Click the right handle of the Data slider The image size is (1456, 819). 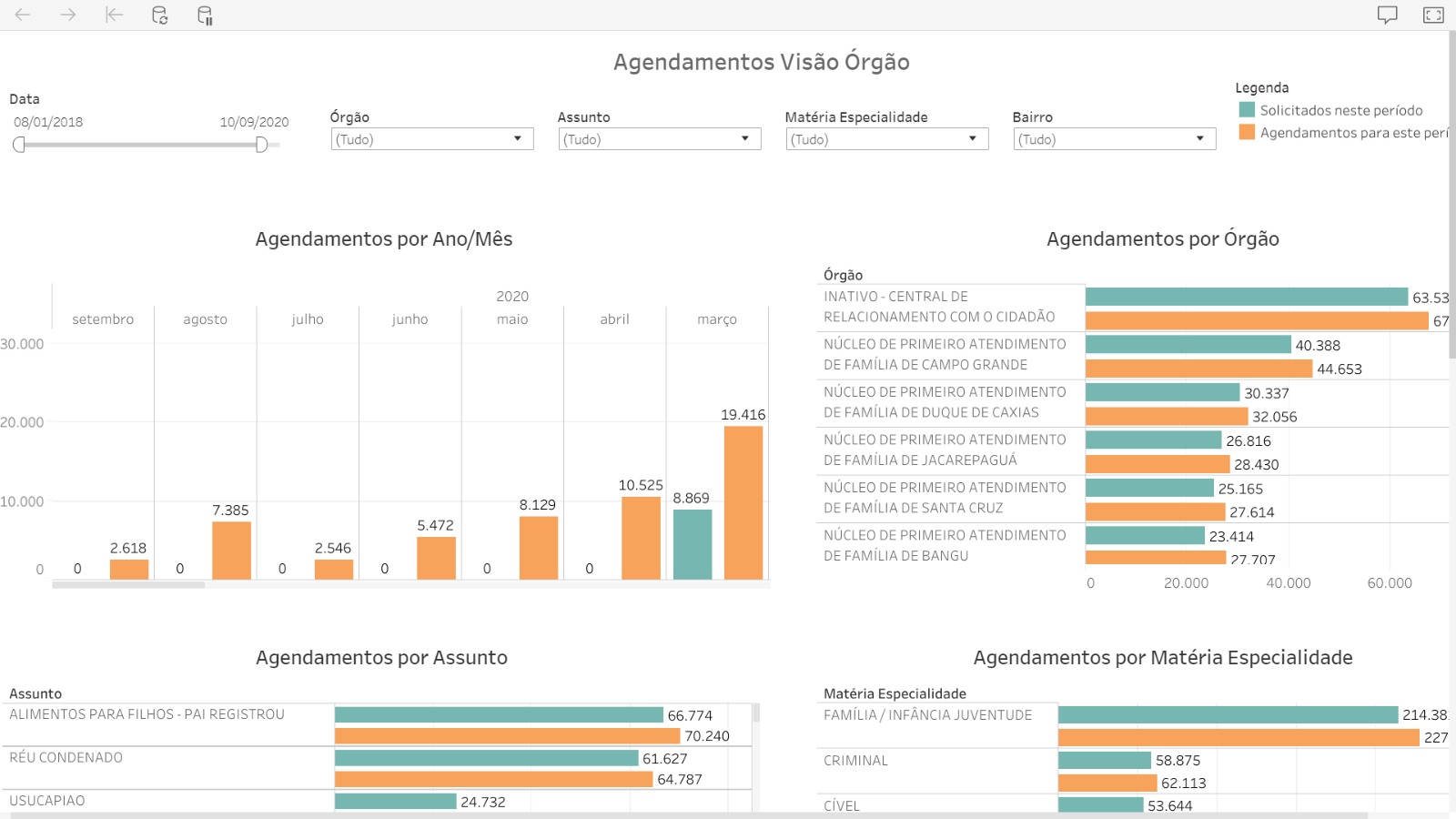262,145
